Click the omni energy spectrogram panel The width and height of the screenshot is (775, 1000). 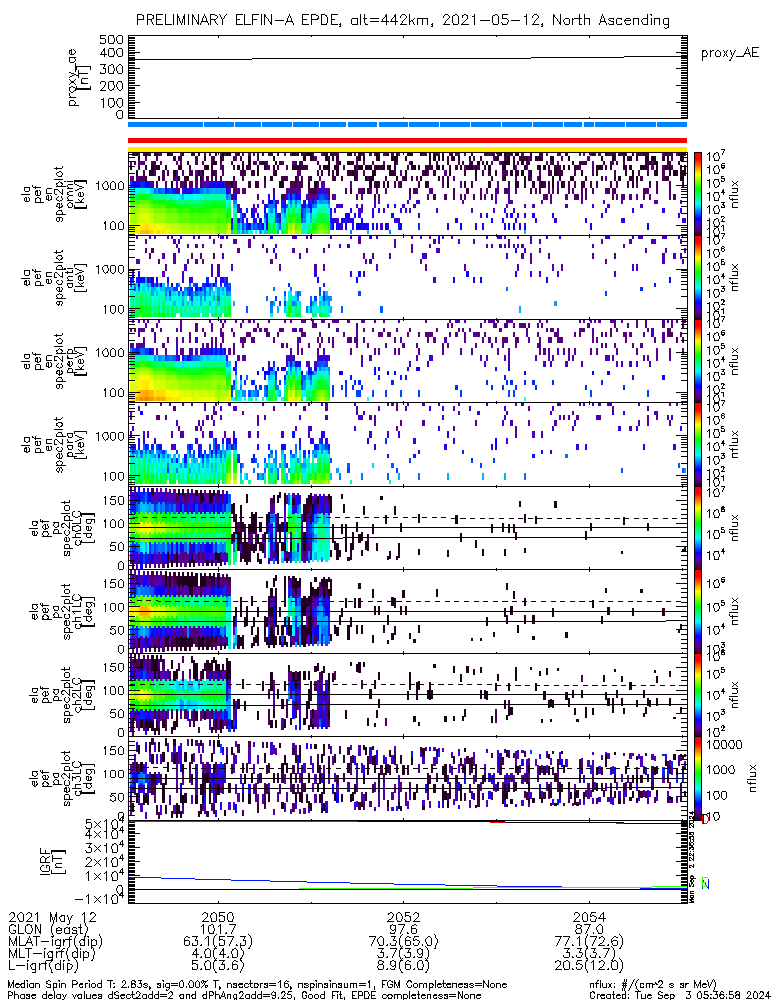click(x=408, y=194)
